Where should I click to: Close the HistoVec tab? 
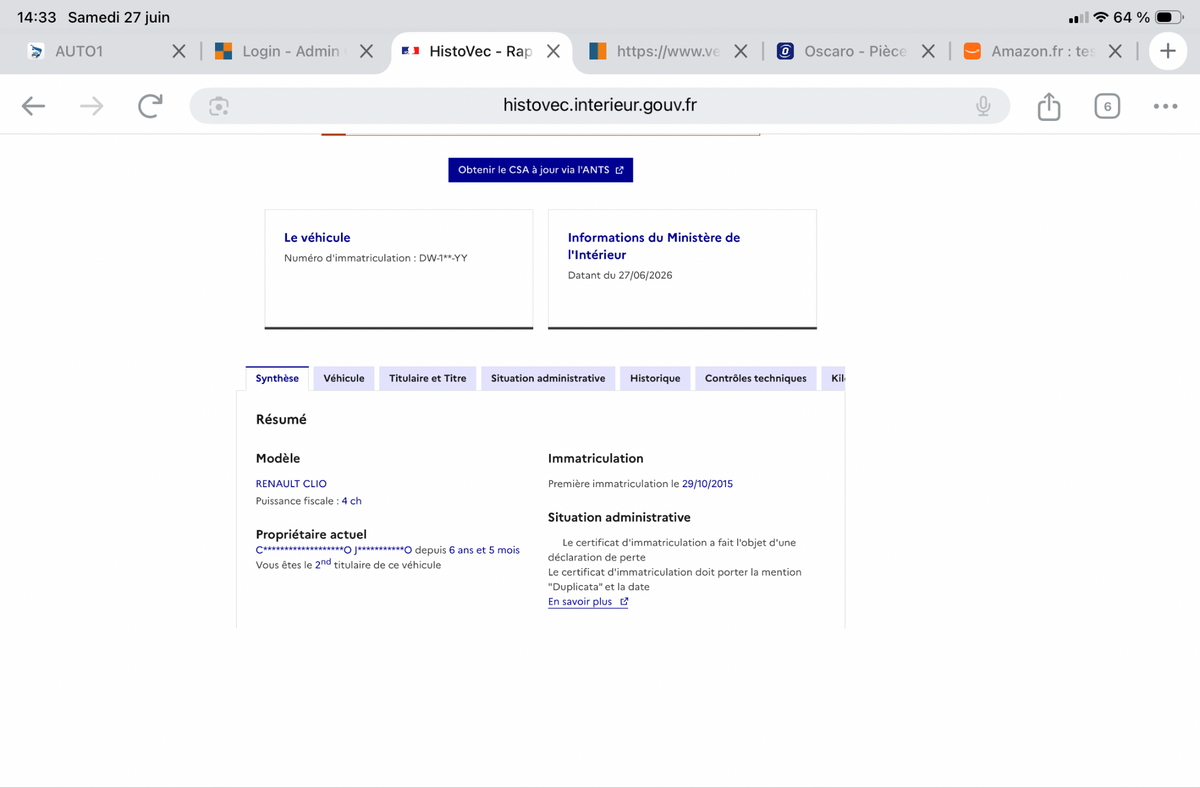pyautogui.click(x=553, y=51)
